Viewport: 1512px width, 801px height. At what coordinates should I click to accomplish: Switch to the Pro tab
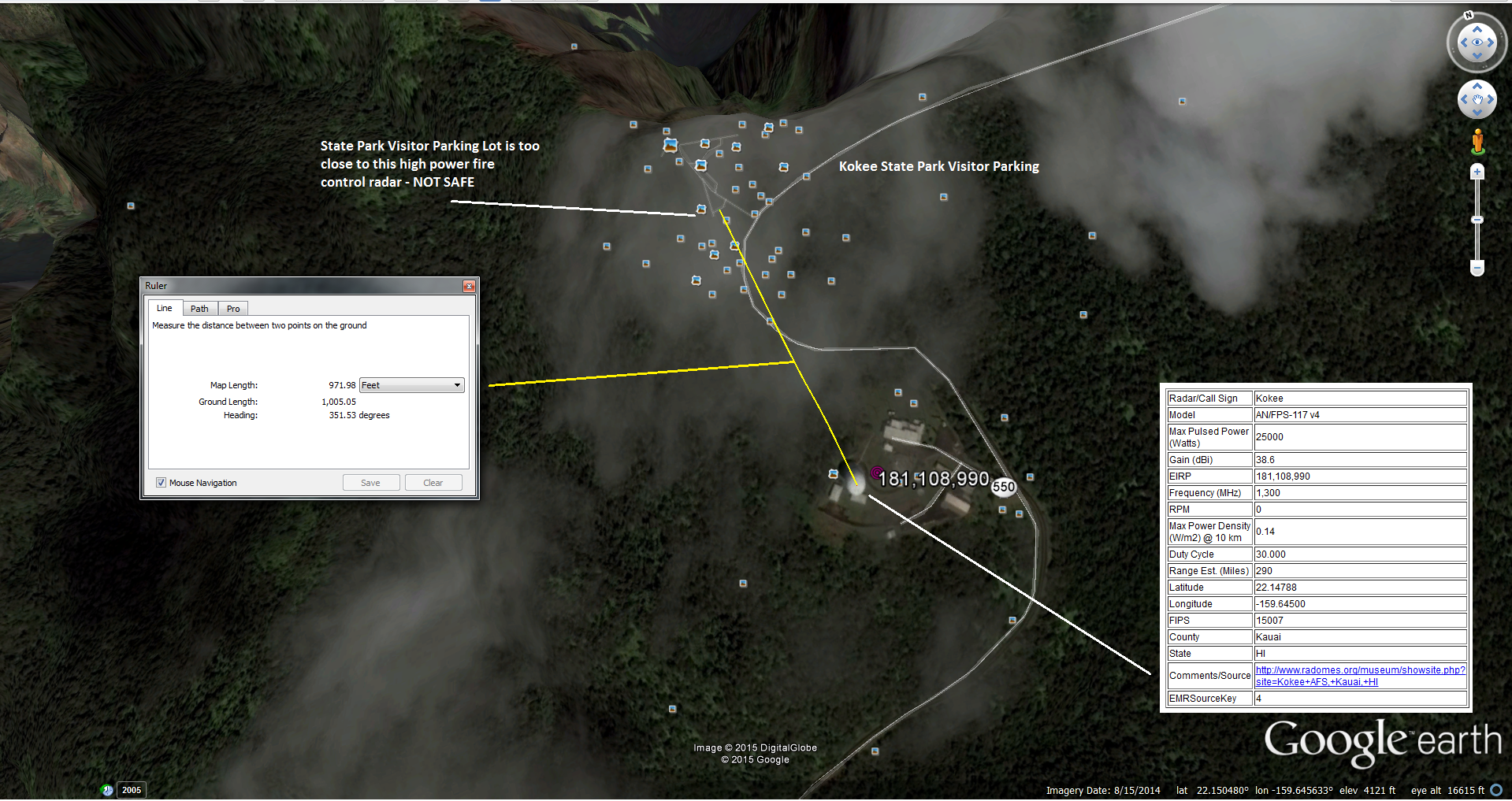pyautogui.click(x=233, y=309)
